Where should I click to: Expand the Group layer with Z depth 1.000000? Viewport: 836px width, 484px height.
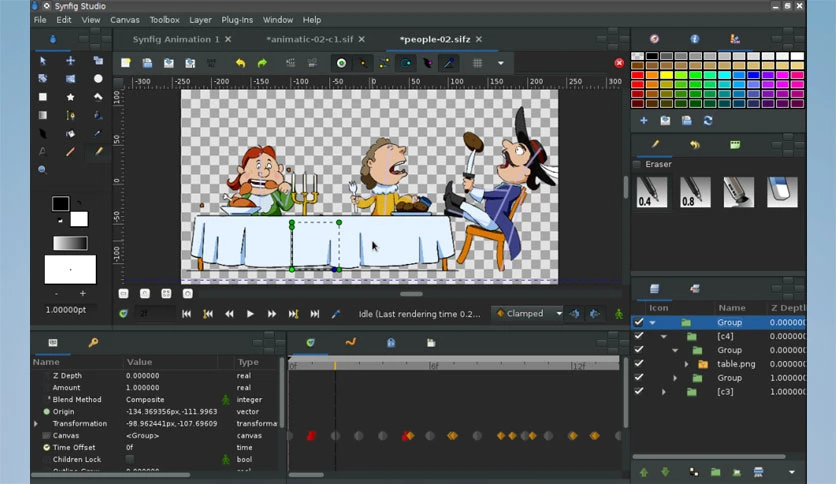point(675,378)
